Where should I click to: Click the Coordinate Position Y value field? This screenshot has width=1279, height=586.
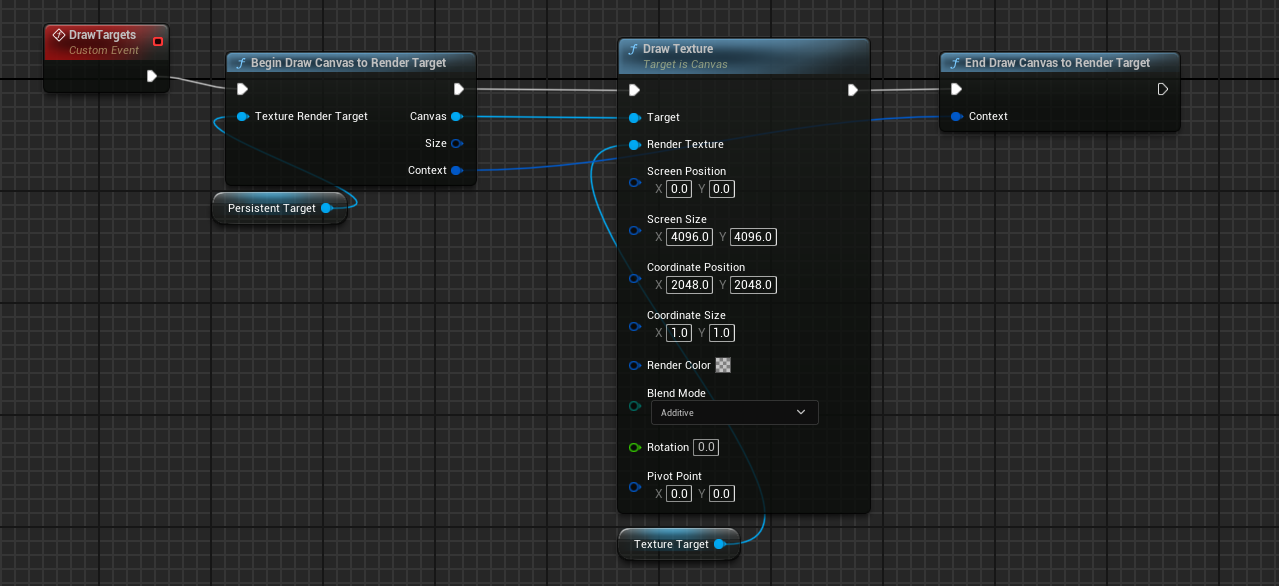point(753,285)
